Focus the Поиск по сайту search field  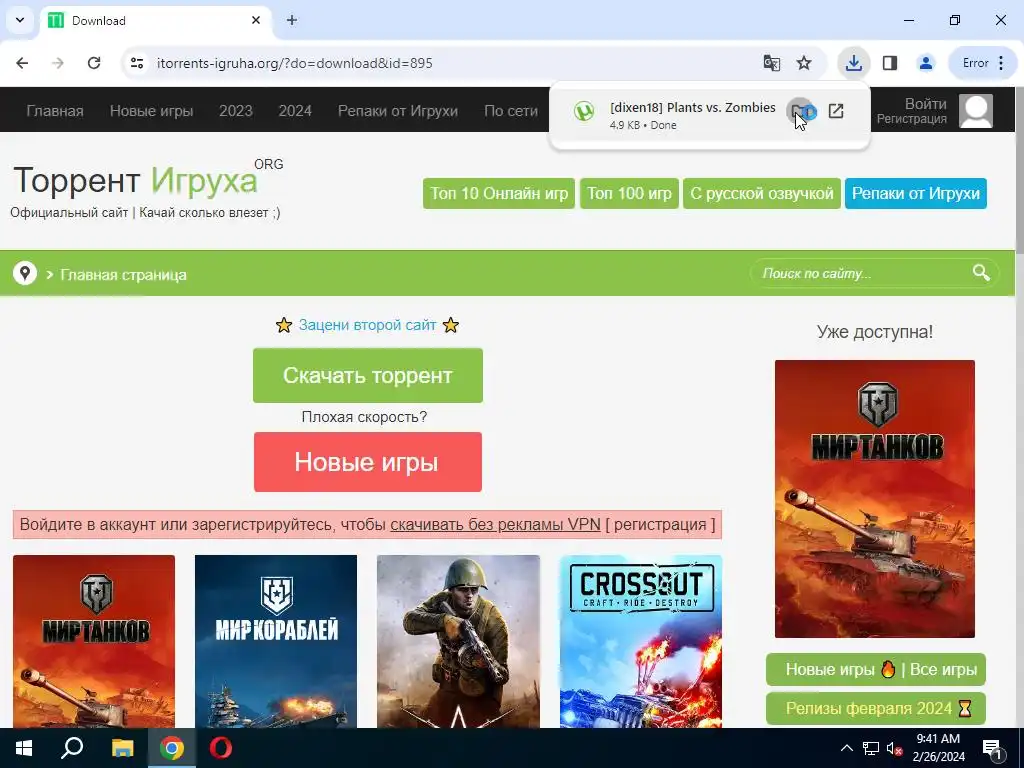coord(861,274)
